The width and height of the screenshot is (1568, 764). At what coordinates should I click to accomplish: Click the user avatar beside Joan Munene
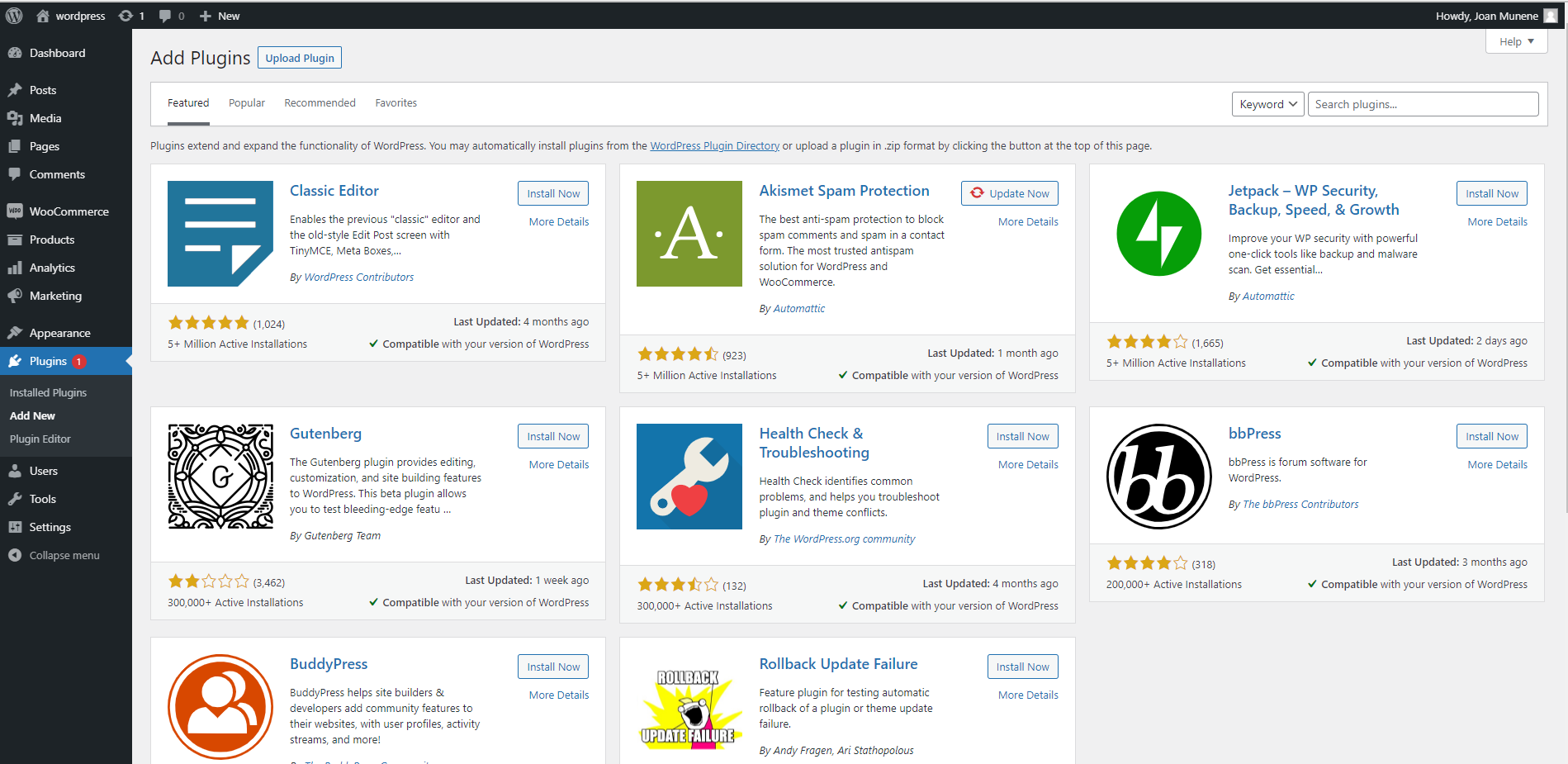click(x=1551, y=16)
